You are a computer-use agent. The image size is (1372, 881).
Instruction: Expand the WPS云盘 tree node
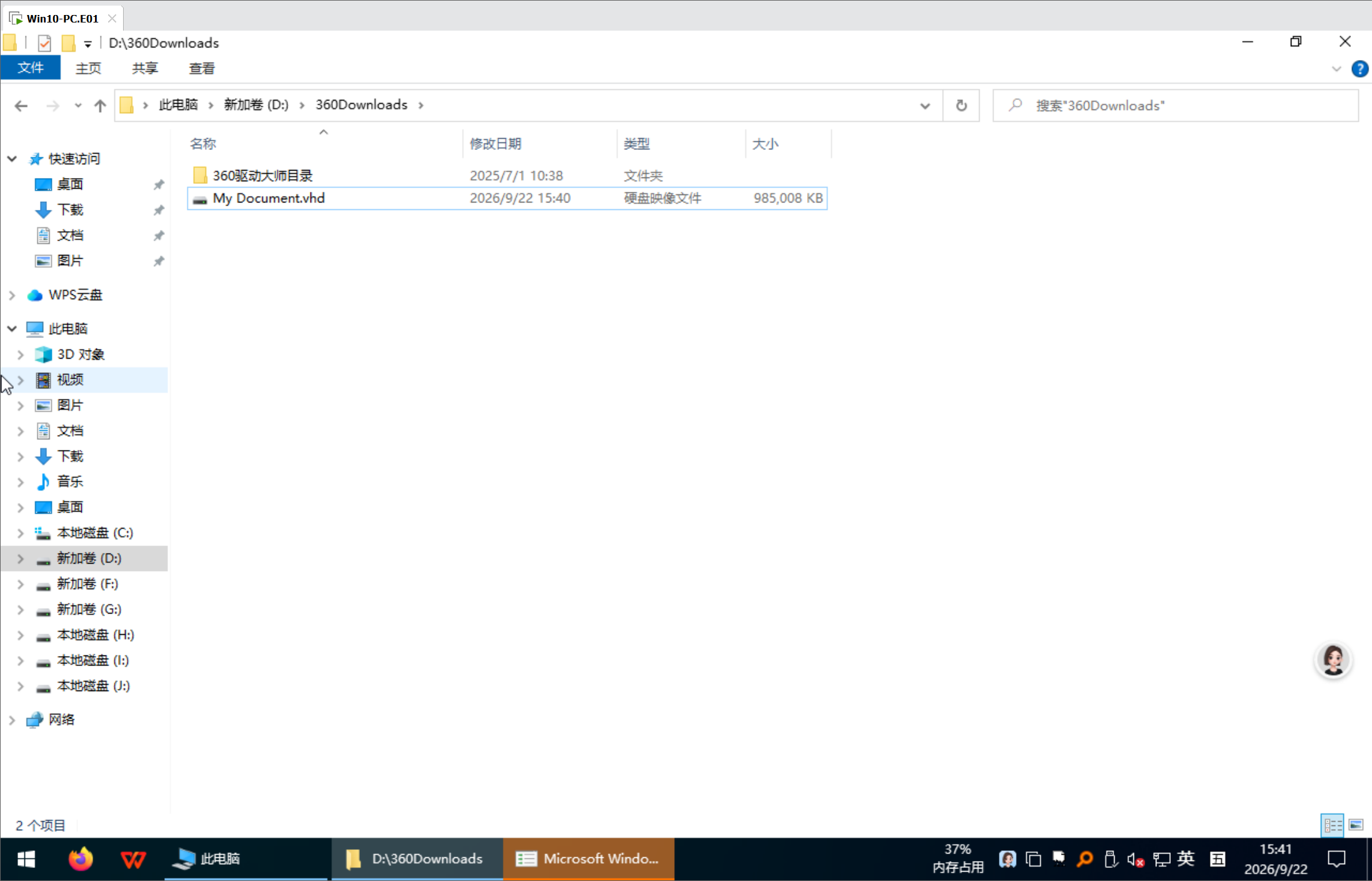[x=12, y=295]
